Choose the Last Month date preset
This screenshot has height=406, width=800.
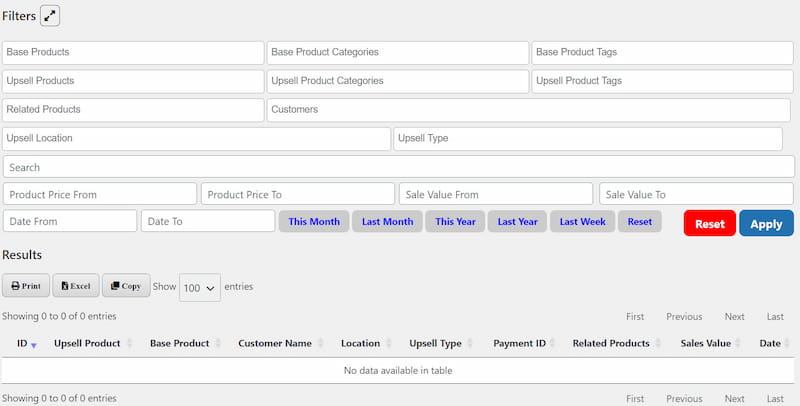point(387,221)
